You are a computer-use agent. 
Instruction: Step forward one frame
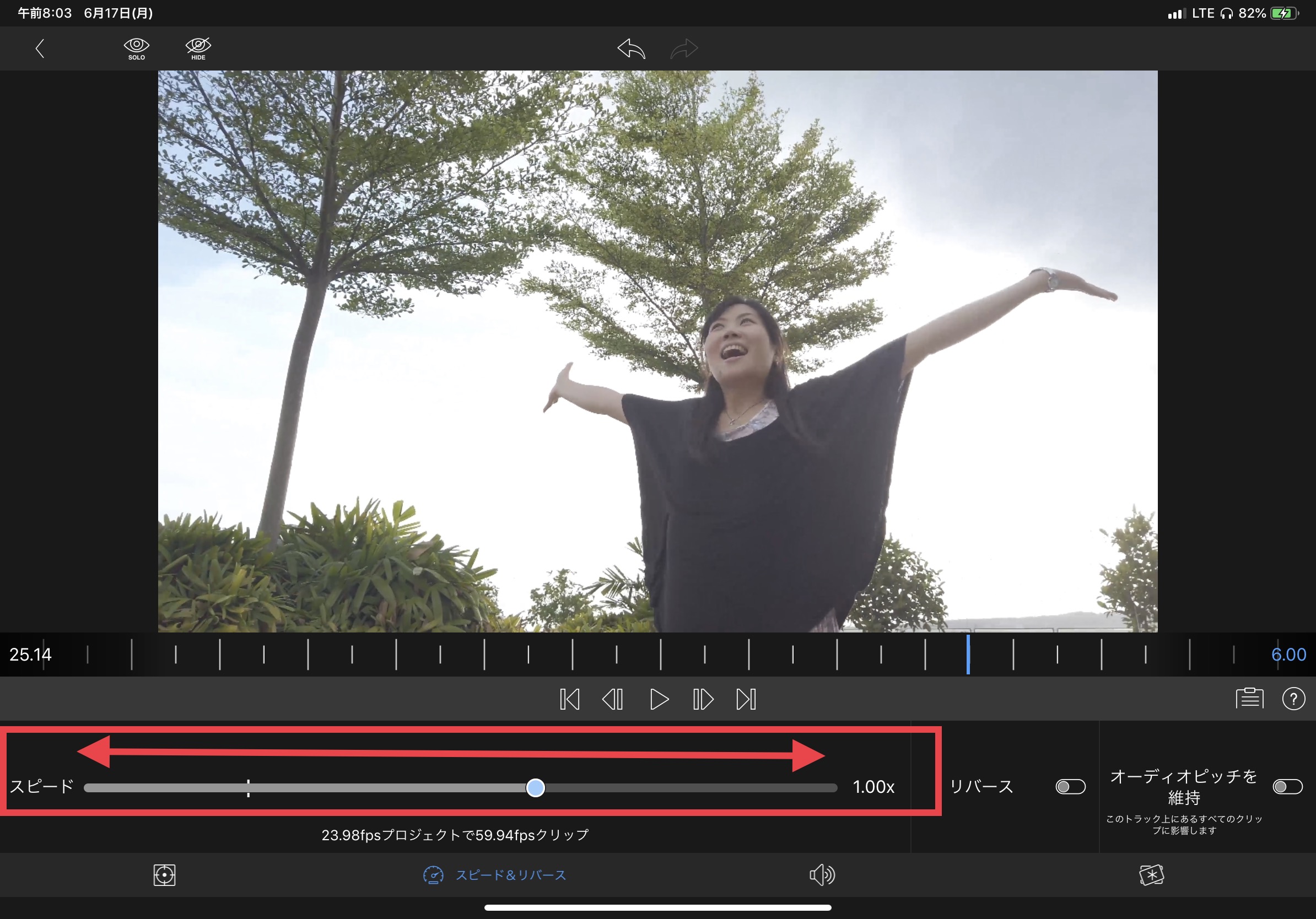[x=703, y=699]
